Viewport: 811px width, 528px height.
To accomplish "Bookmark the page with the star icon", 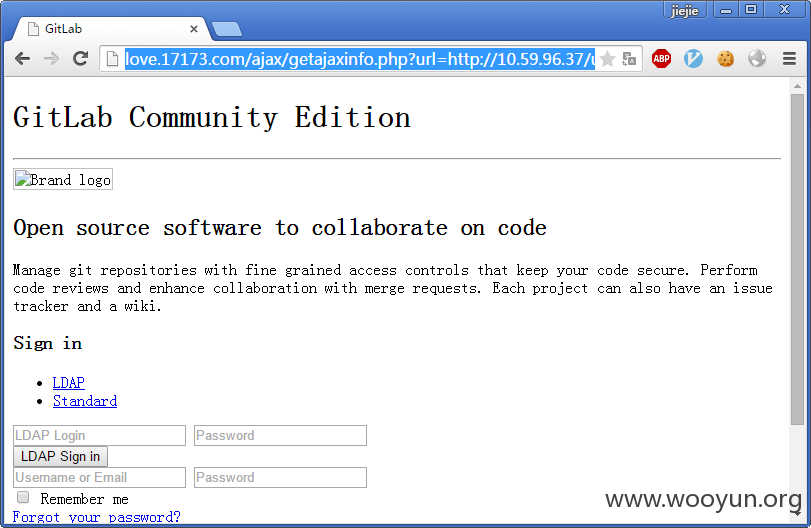I will (608, 59).
